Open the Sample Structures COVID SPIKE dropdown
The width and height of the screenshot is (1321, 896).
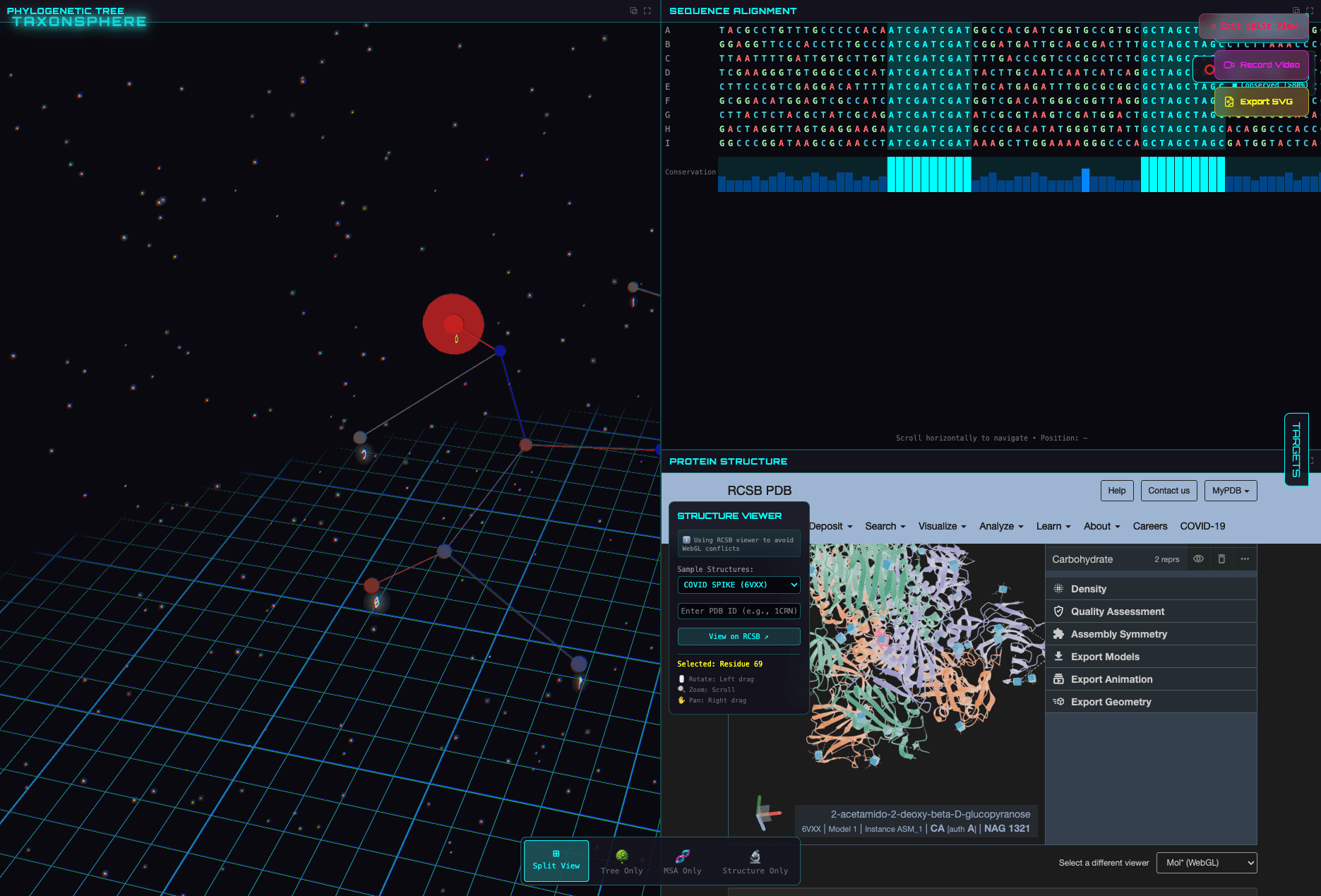[739, 585]
